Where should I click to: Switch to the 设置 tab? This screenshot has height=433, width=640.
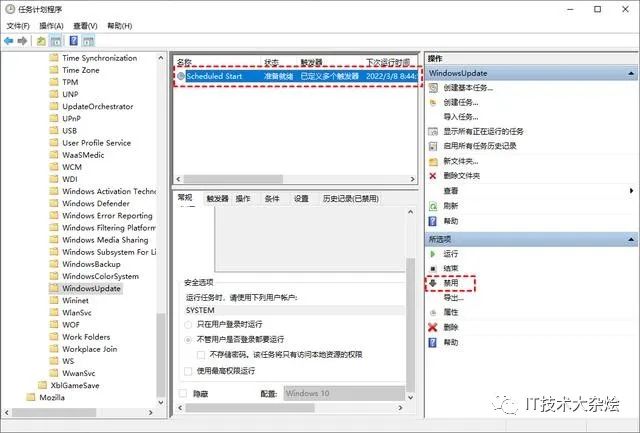(x=301, y=199)
